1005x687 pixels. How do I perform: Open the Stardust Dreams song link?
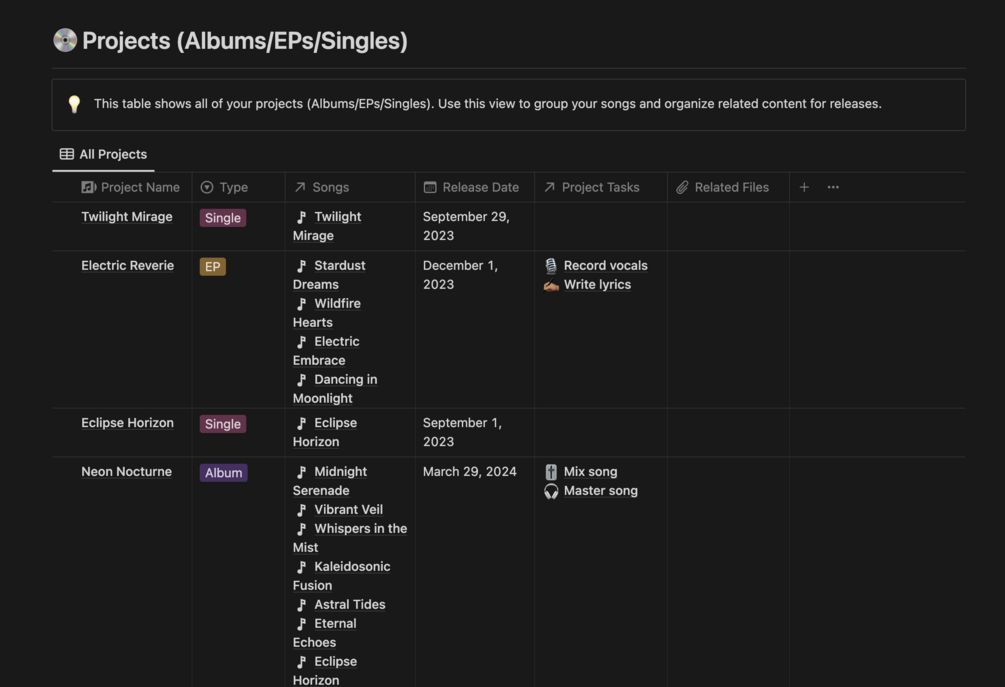coord(339,266)
